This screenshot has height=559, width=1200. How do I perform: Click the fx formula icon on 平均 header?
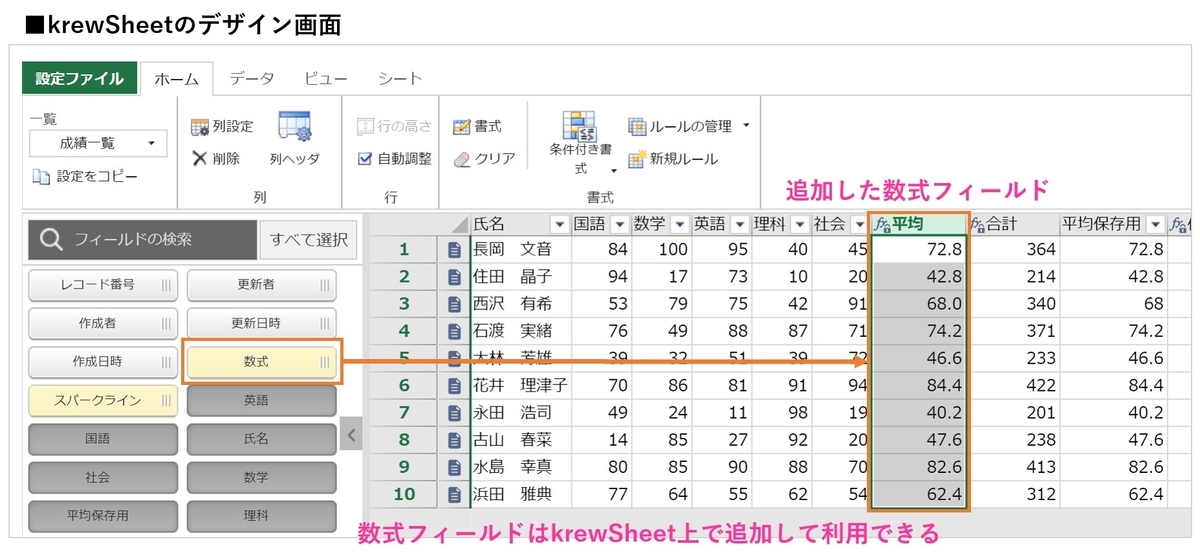click(x=882, y=224)
